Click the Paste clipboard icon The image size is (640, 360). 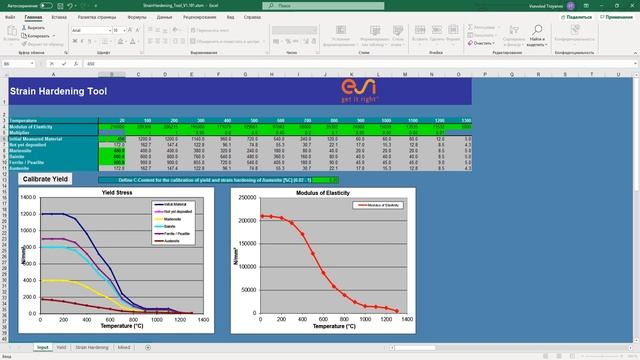point(11,31)
